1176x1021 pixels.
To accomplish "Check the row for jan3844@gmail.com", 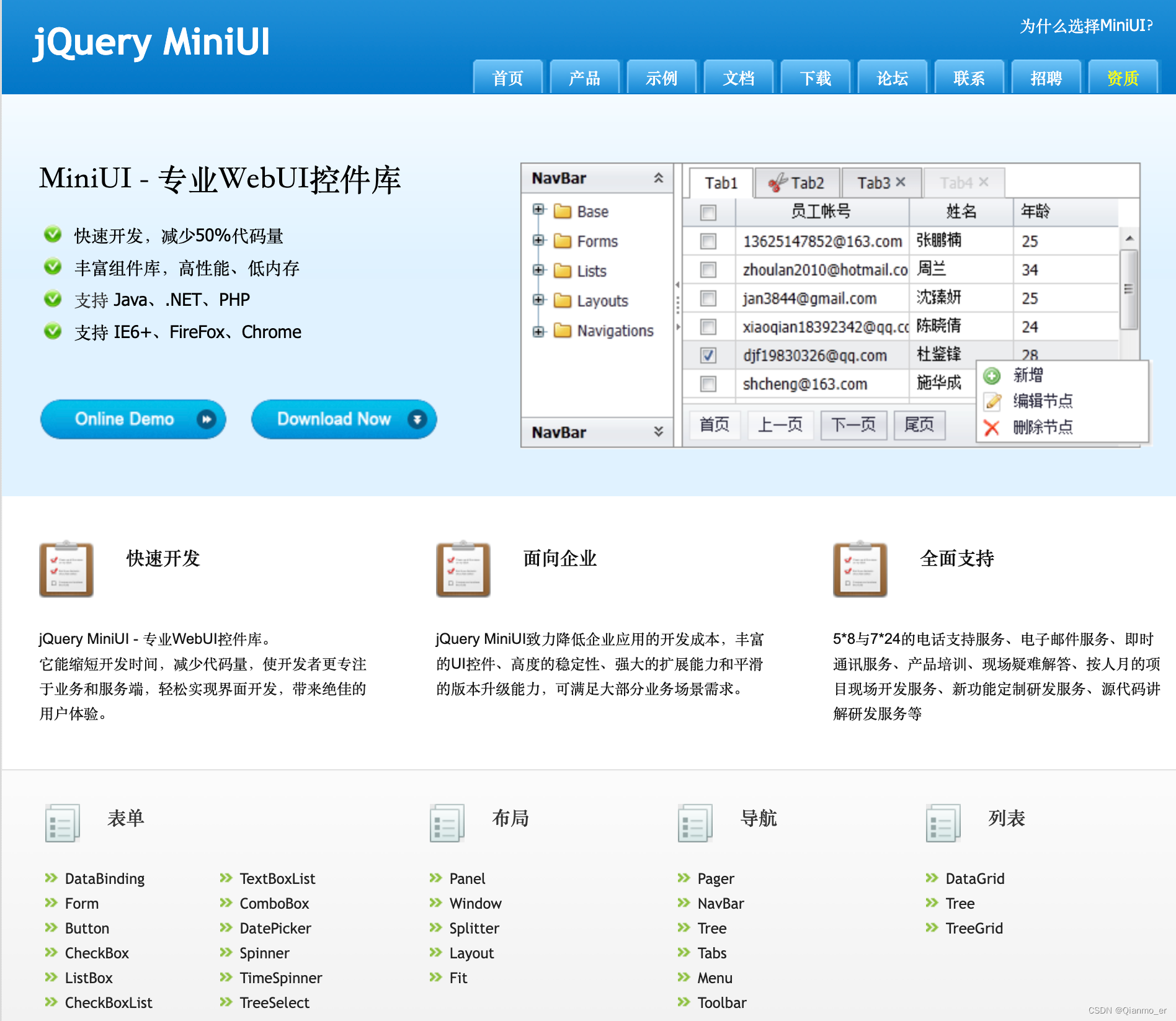I will click(708, 298).
